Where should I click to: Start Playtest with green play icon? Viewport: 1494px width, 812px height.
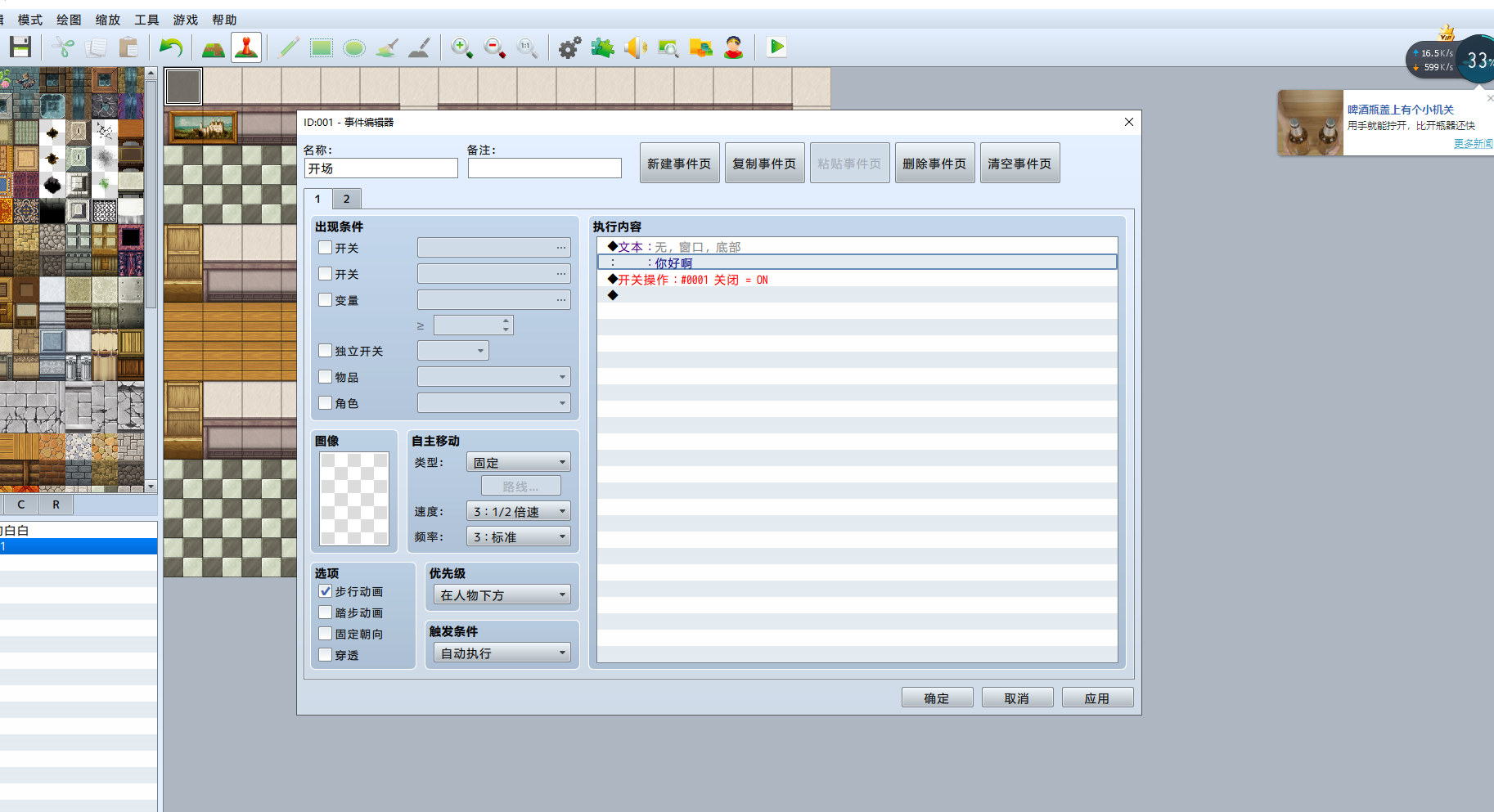click(776, 47)
